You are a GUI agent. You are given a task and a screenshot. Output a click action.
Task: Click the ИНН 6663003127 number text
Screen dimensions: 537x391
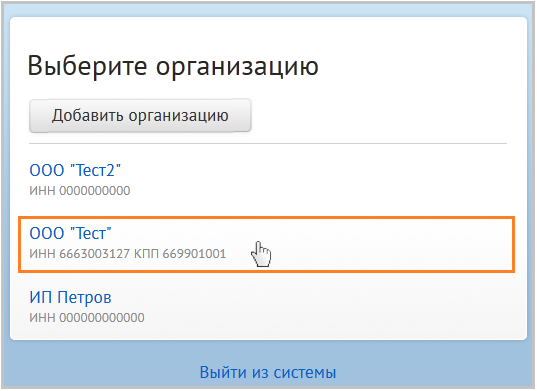point(80,254)
